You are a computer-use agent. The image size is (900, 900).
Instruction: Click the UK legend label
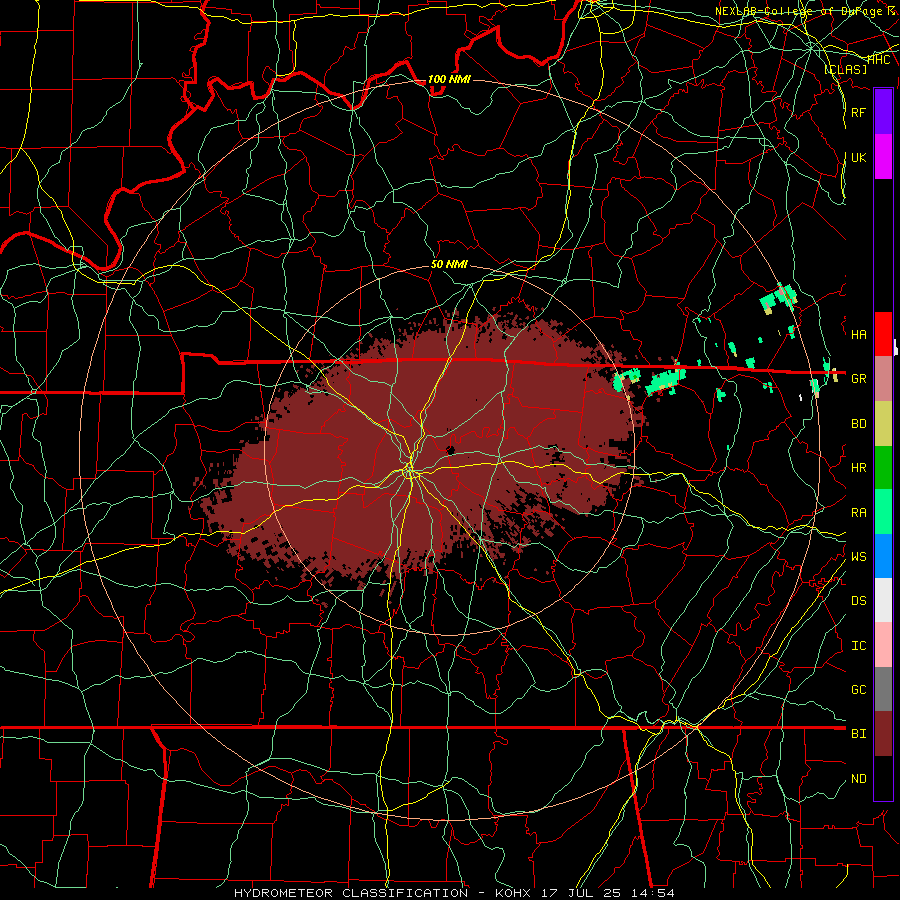[859, 157]
